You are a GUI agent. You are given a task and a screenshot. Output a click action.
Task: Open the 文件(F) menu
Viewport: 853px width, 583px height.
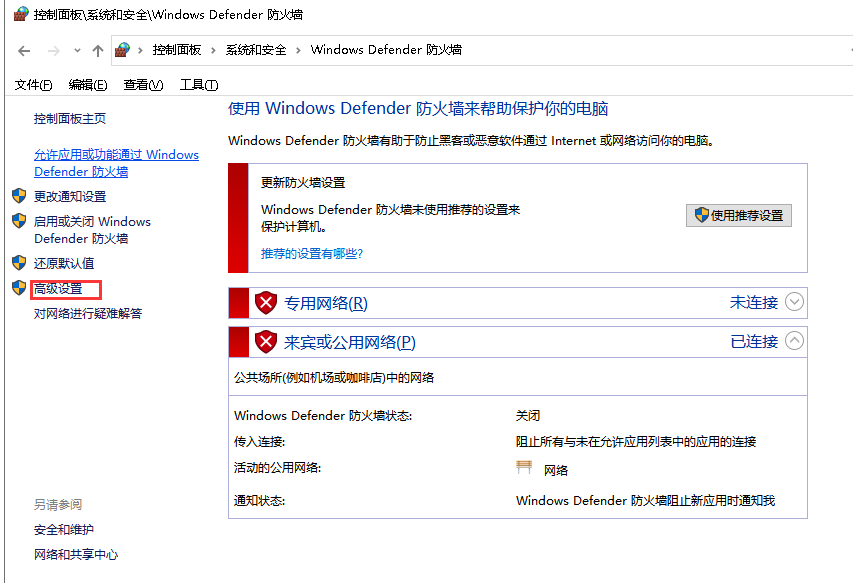[33, 85]
